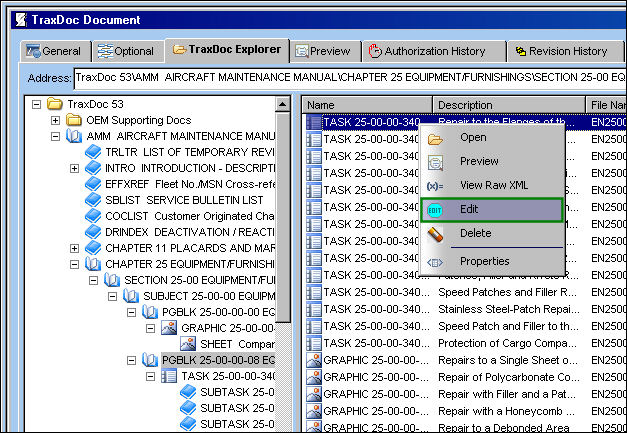The width and height of the screenshot is (627, 433).
Task: Click the Preview icon in context menu
Action: 435,163
